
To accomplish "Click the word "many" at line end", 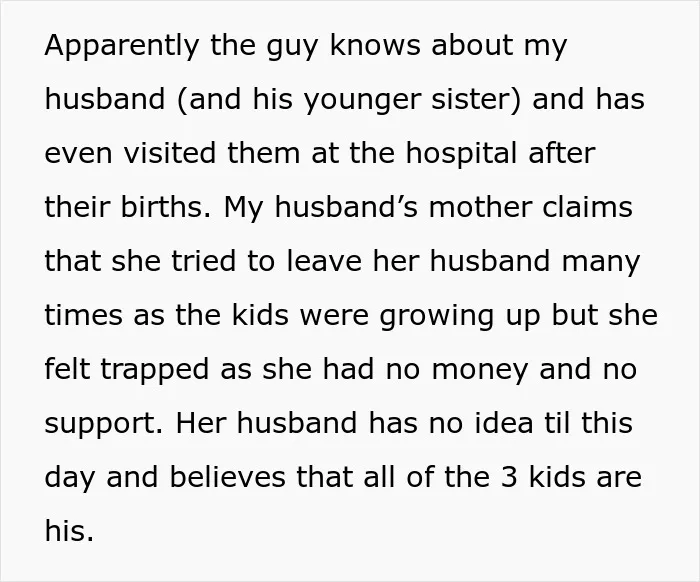I will [601, 263].
